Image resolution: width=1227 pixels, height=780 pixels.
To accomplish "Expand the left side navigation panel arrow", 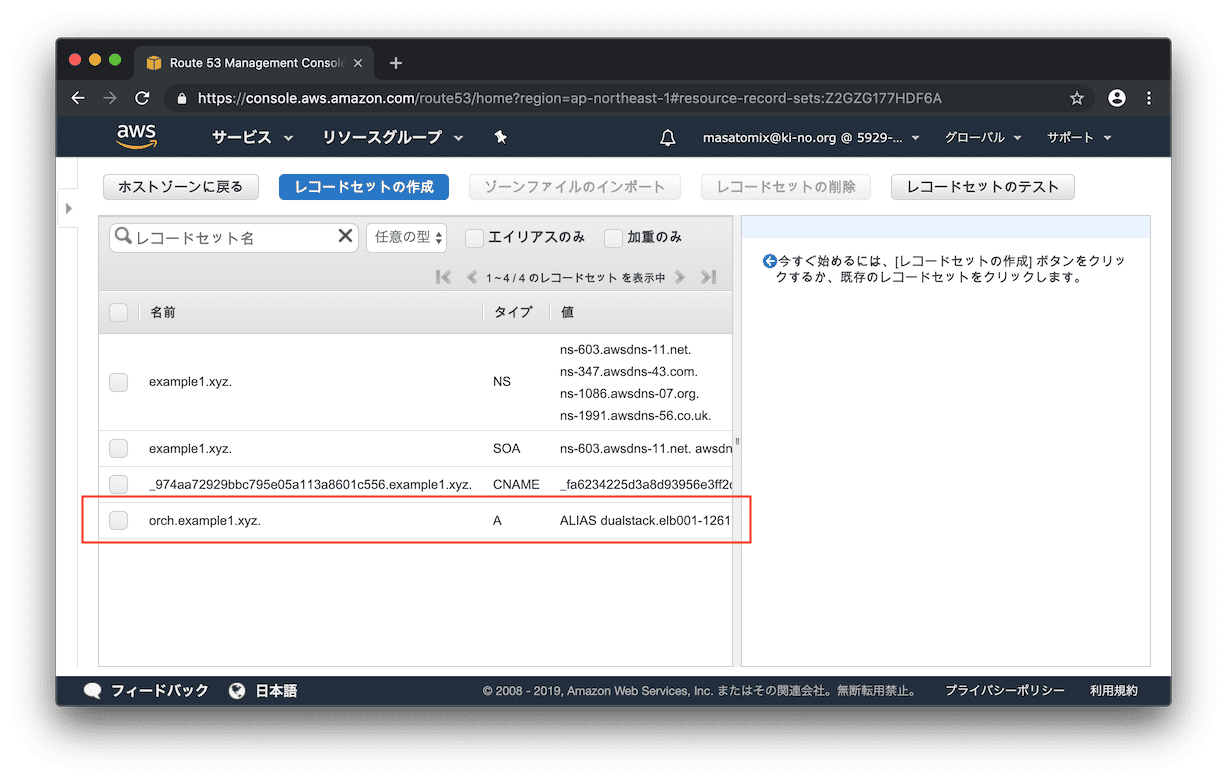I will 68,208.
